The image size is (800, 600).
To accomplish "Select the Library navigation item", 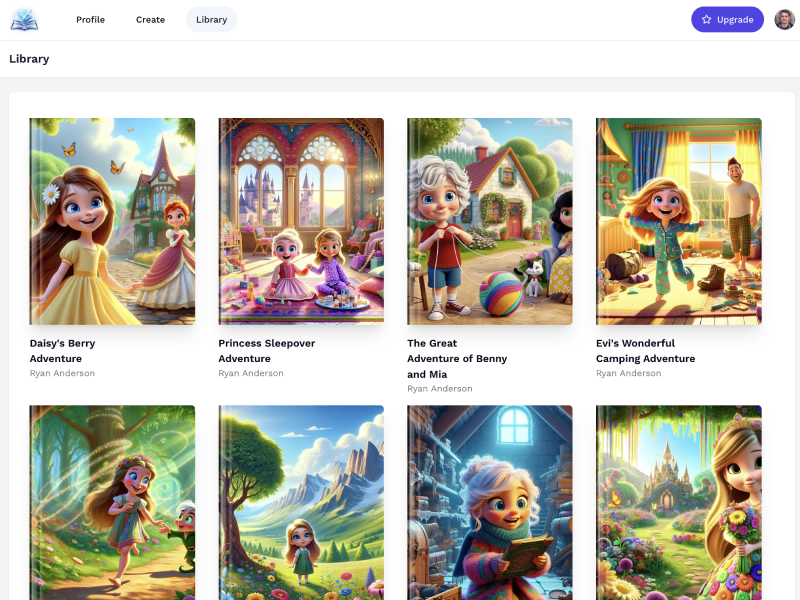I will 211,19.
